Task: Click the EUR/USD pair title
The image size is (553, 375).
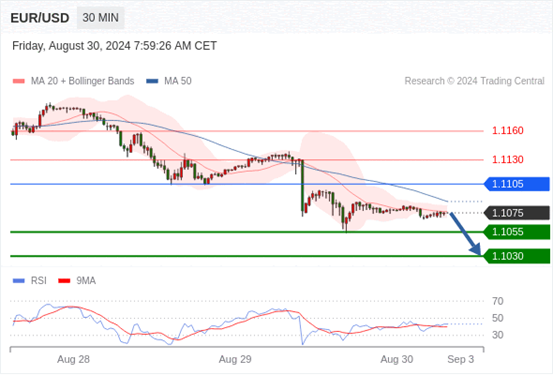Action: pos(40,18)
